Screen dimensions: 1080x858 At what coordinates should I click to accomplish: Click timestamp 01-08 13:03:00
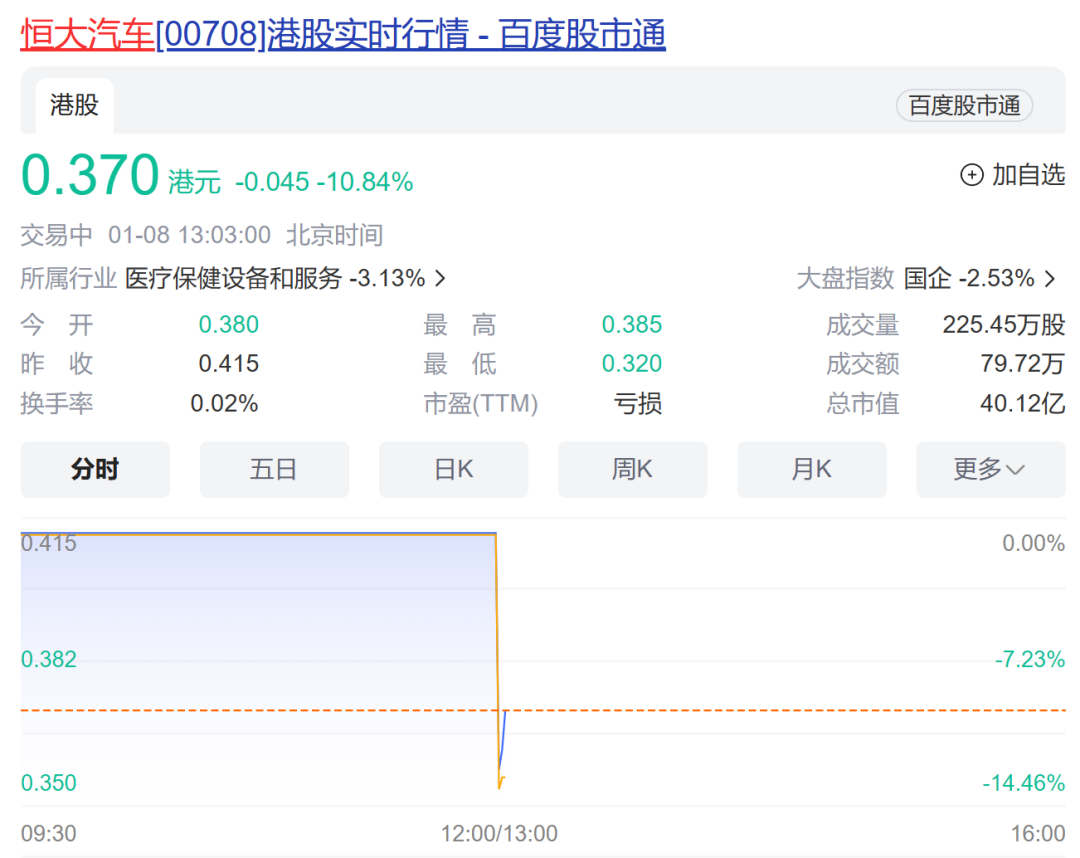189,236
